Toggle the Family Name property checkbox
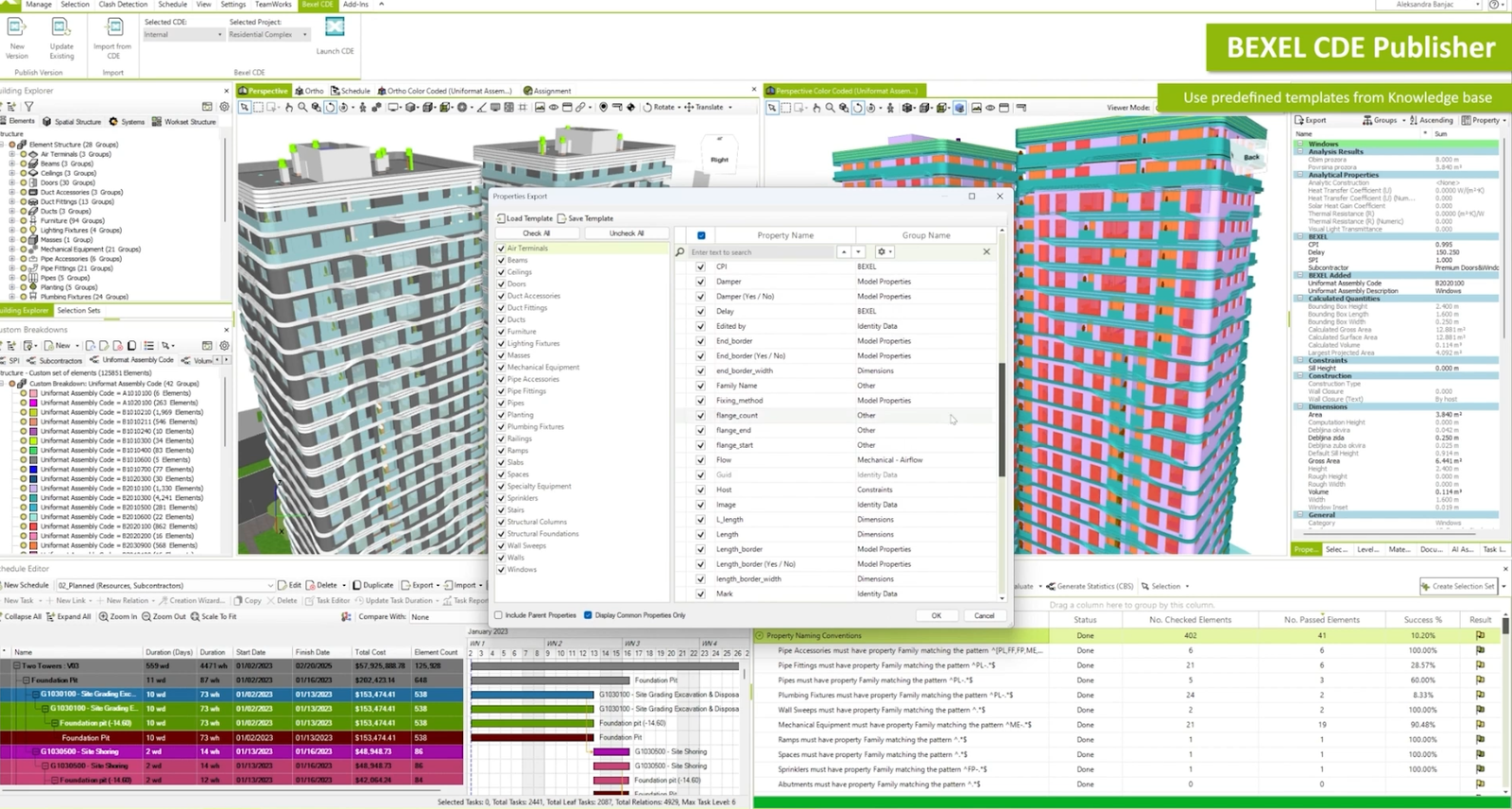1512x809 pixels. pyautogui.click(x=700, y=386)
